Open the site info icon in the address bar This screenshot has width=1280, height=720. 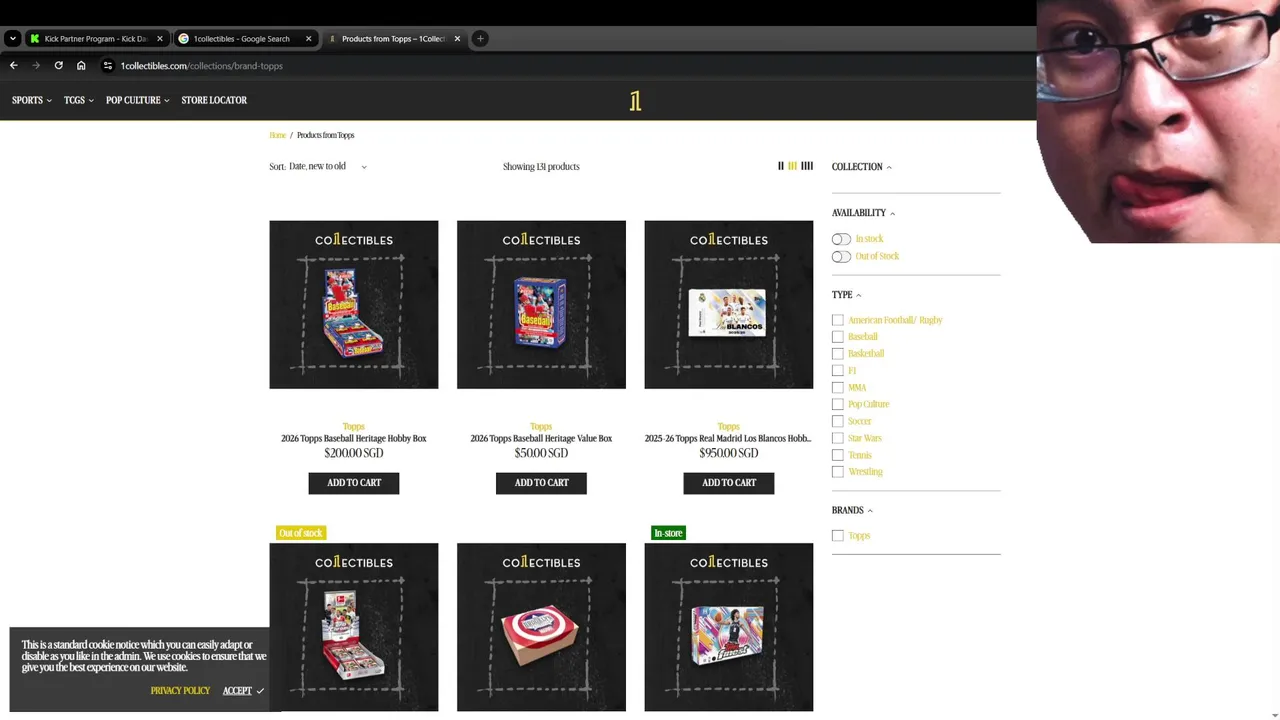pyautogui.click(x=108, y=66)
